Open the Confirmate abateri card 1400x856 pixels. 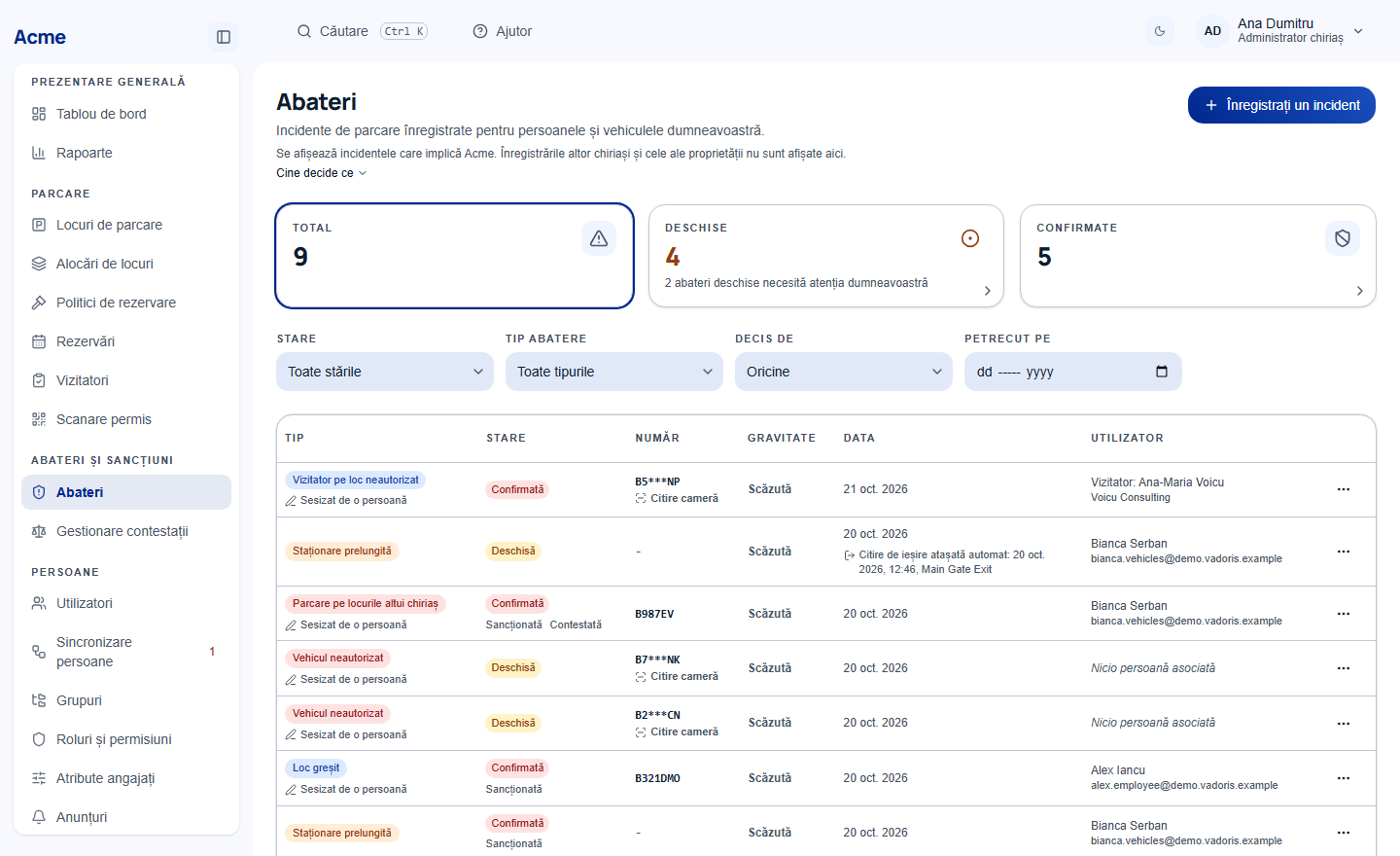[1198, 256]
